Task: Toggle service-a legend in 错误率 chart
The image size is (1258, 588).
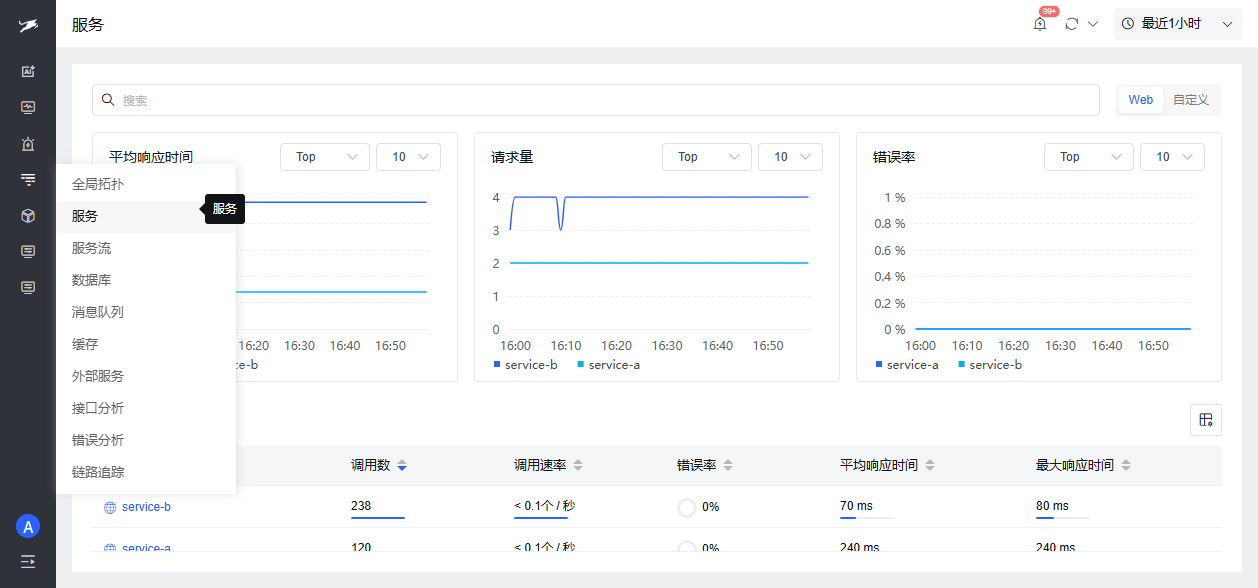Action: click(x=907, y=365)
